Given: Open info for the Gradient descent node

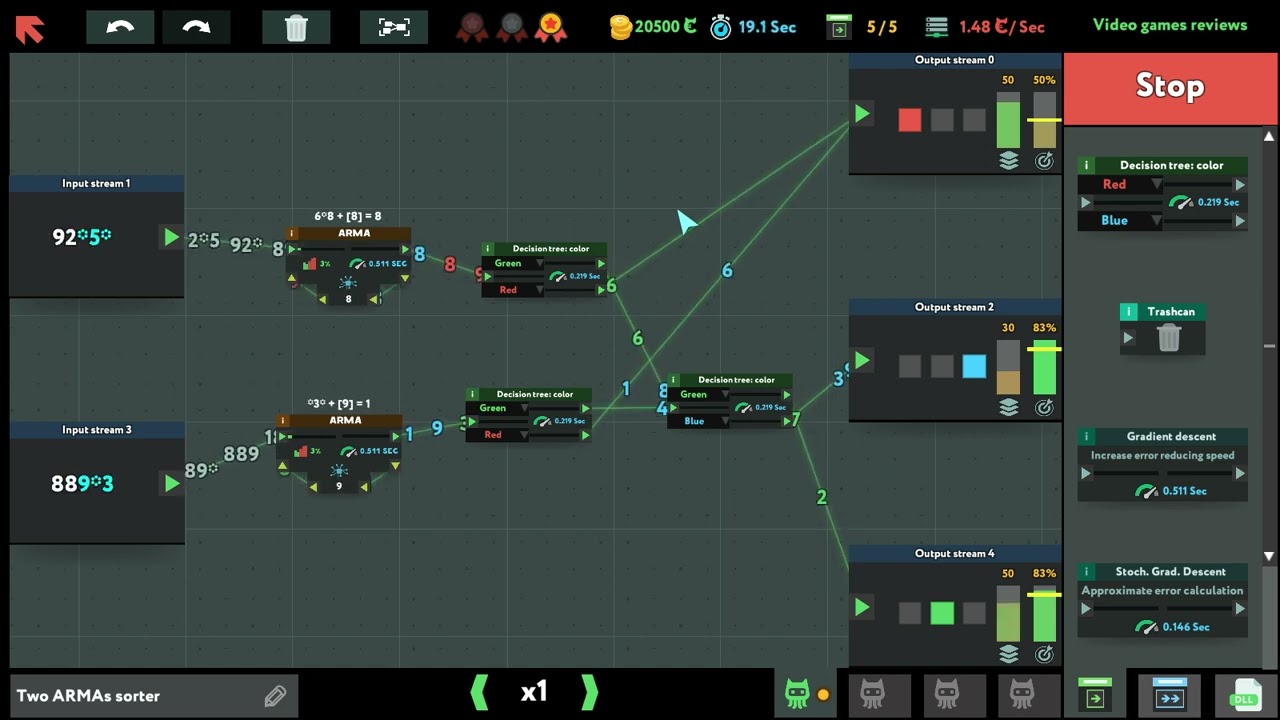Looking at the screenshot, I should [x=1086, y=436].
